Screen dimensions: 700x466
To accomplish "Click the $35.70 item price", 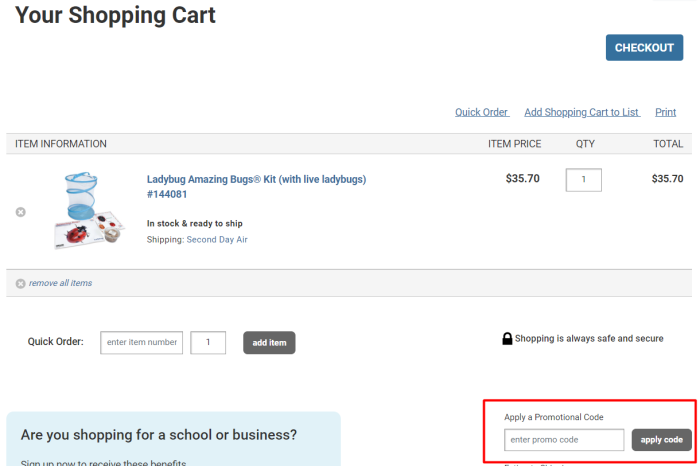I will point(522,179).
